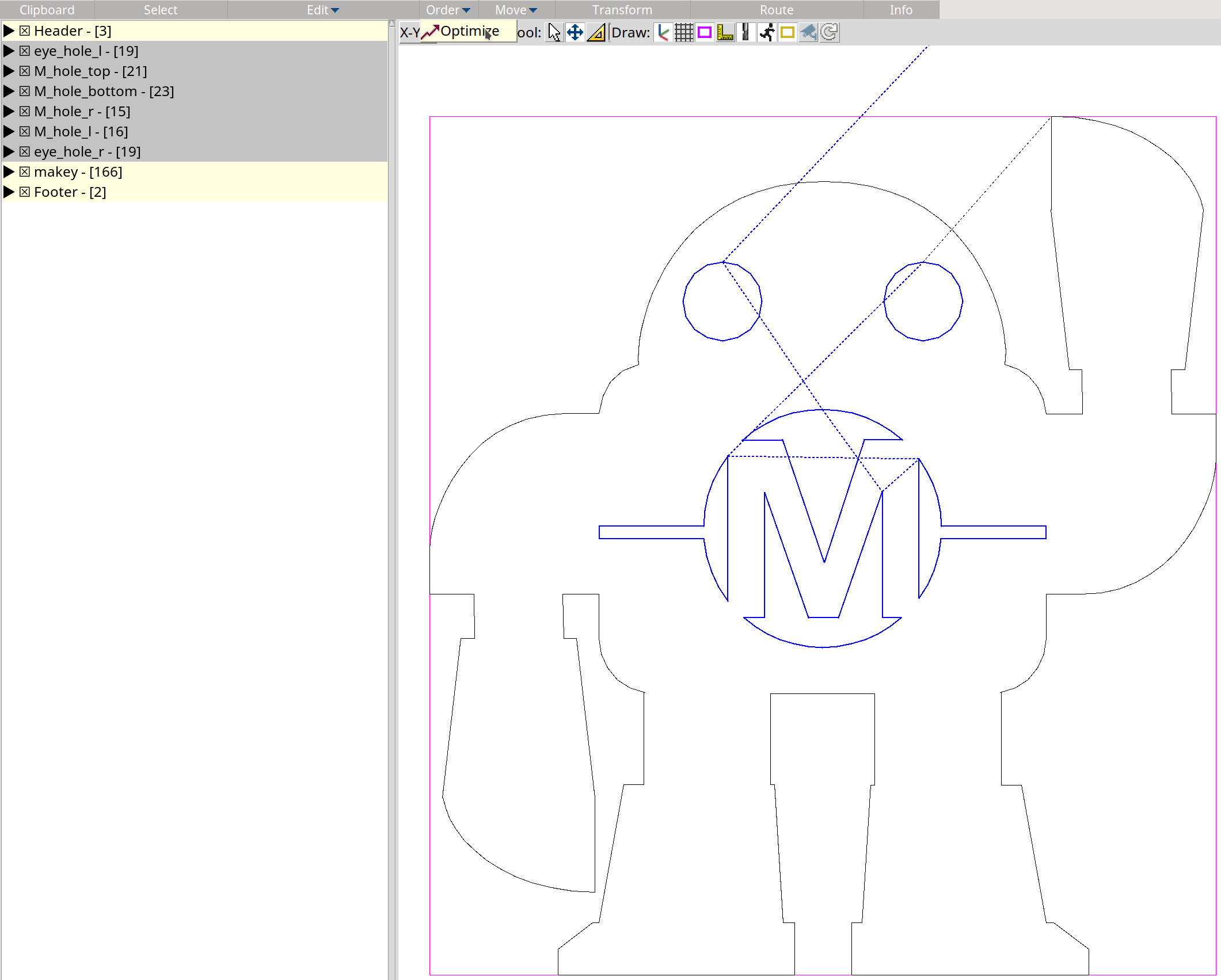
Task: Select the 'makey - [166]' row text
Action: pos(78,172)
